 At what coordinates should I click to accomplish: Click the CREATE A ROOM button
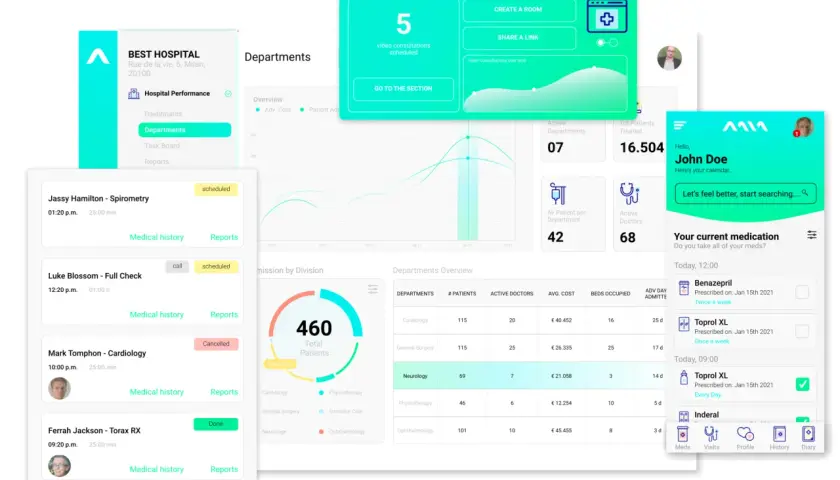(x=519, y=10)
